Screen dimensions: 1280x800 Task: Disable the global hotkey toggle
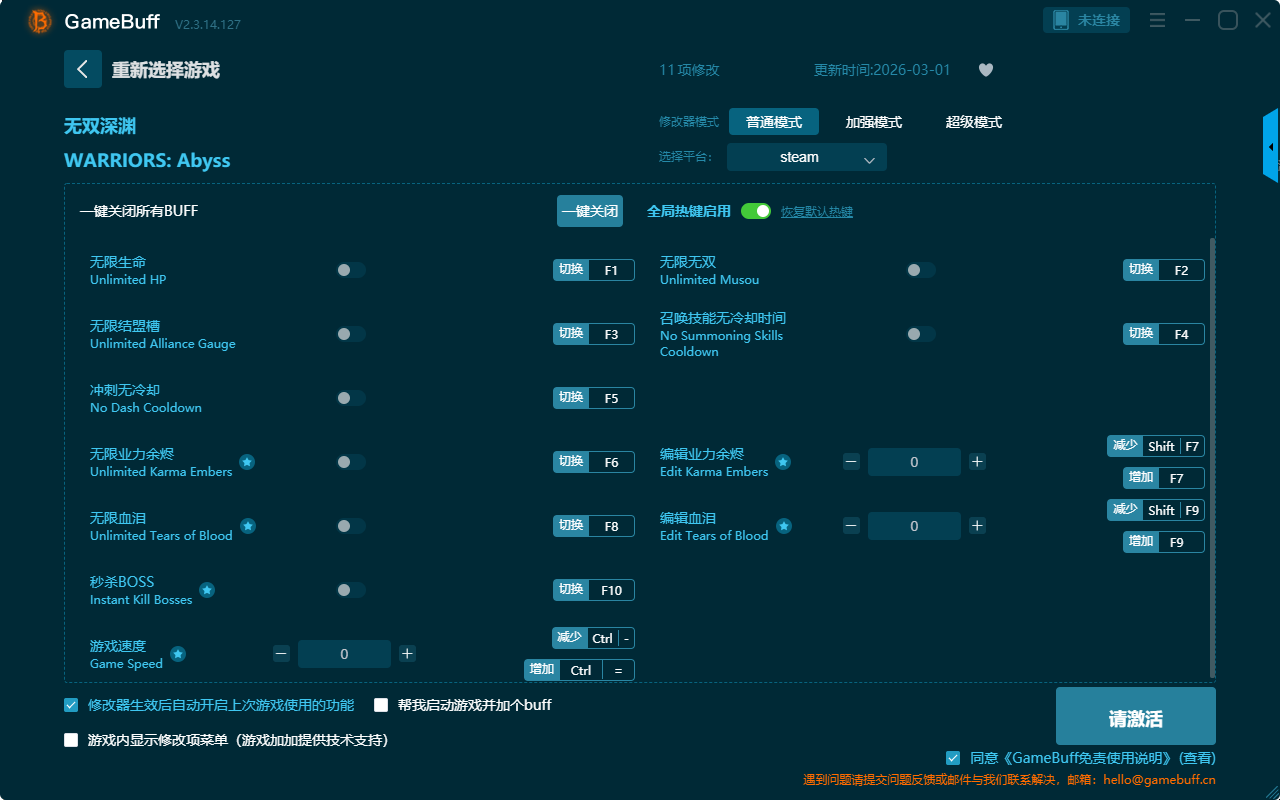756,211
